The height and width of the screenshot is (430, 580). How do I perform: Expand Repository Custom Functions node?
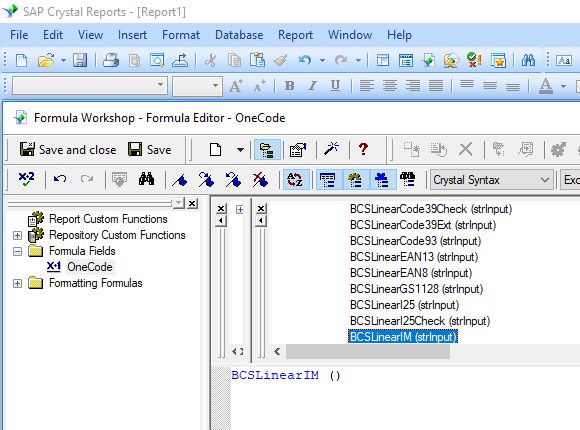[x=17, y=235]
